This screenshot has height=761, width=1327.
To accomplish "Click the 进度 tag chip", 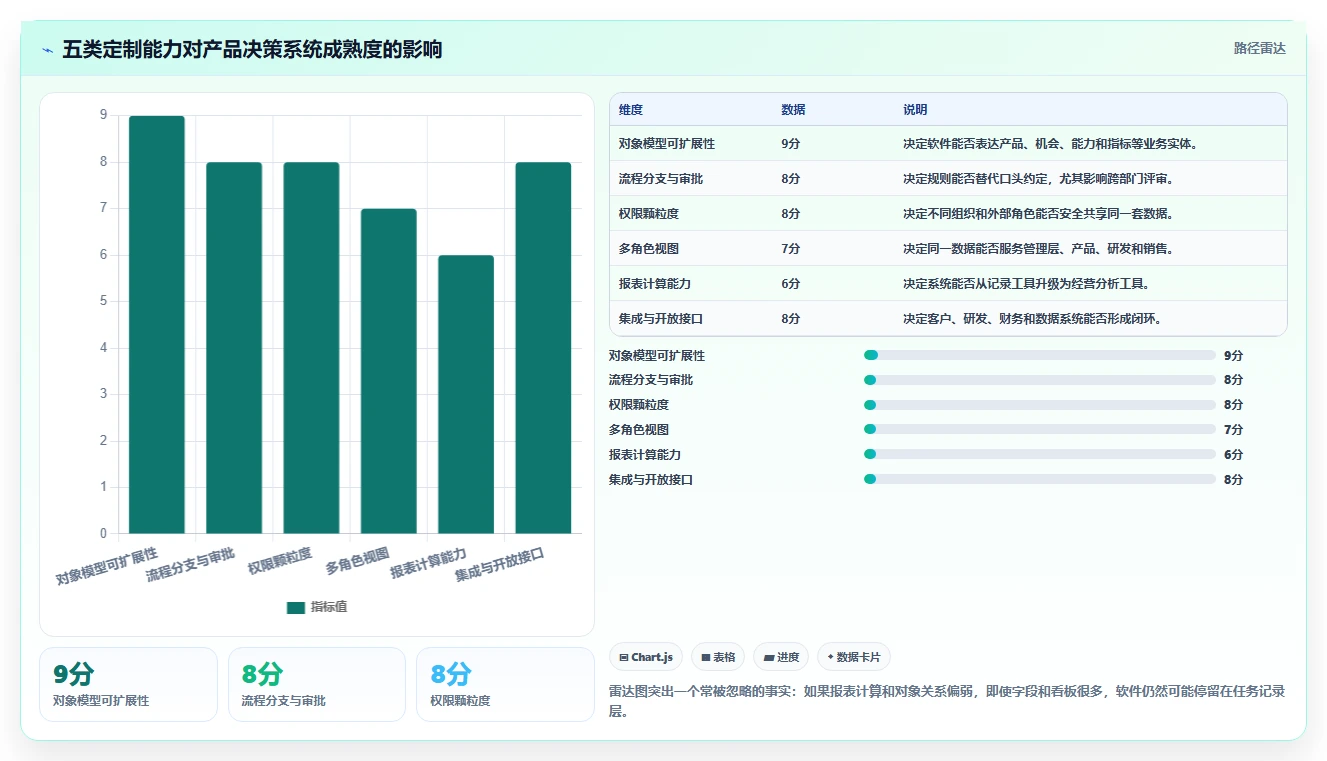I will (x=781, y=657).
